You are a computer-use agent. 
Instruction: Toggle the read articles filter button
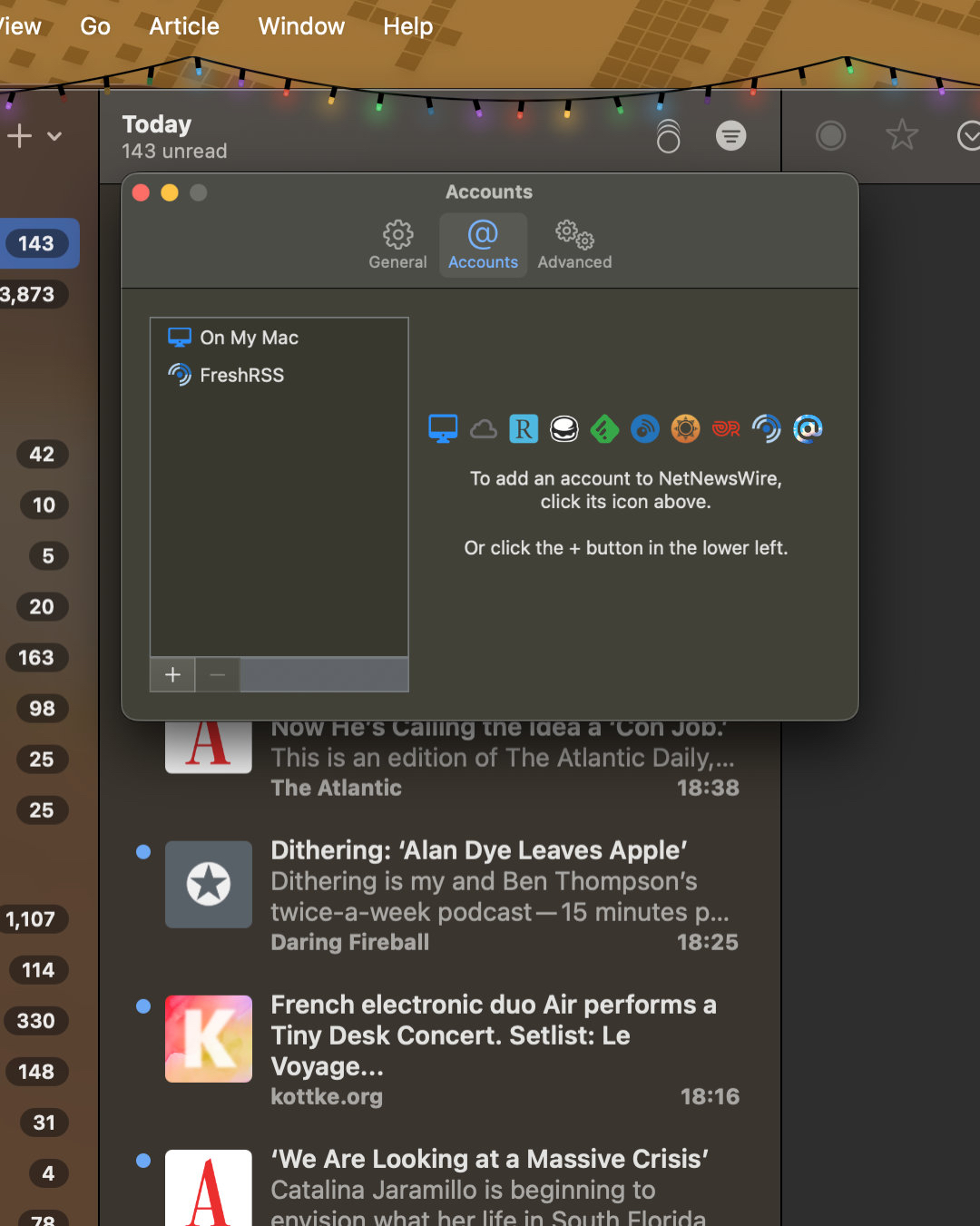(730, 136)
